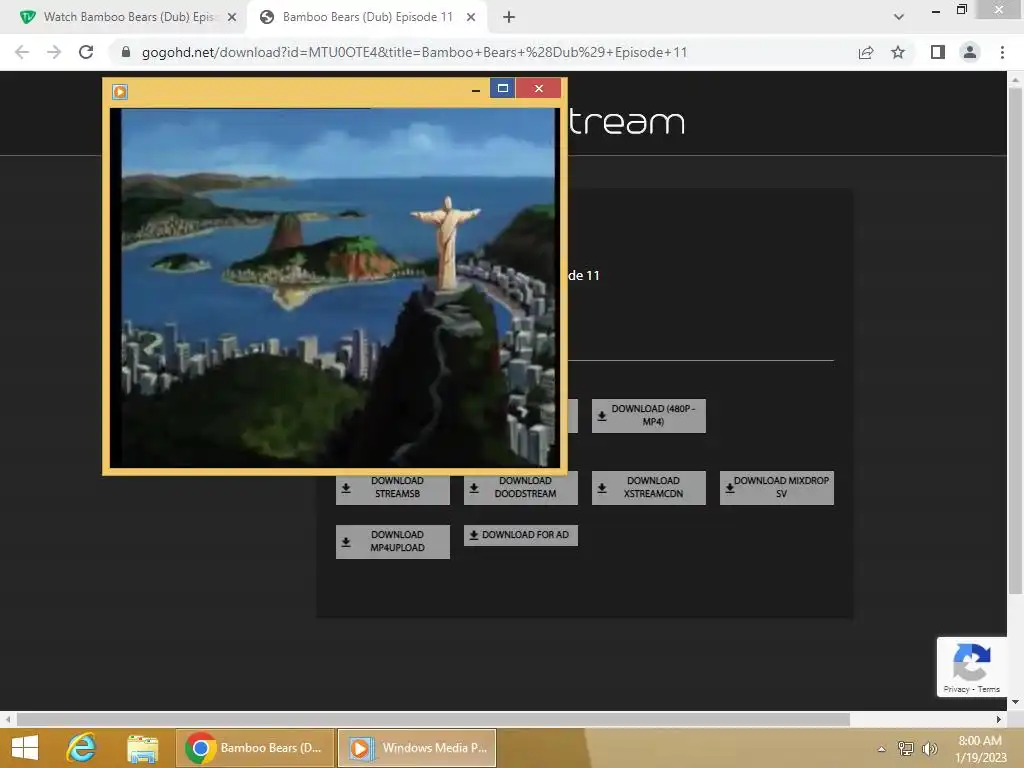Launch Internet Explorer from taskbar

pyautogui.click(x=82, y=748)
